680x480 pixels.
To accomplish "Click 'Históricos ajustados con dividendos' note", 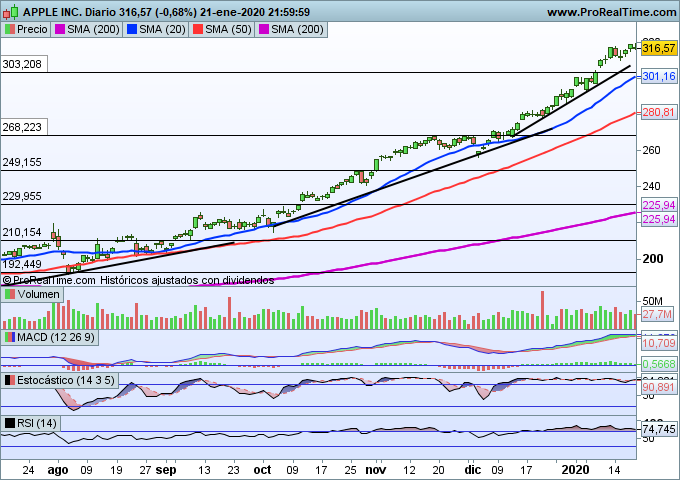I will coord(187,281).
